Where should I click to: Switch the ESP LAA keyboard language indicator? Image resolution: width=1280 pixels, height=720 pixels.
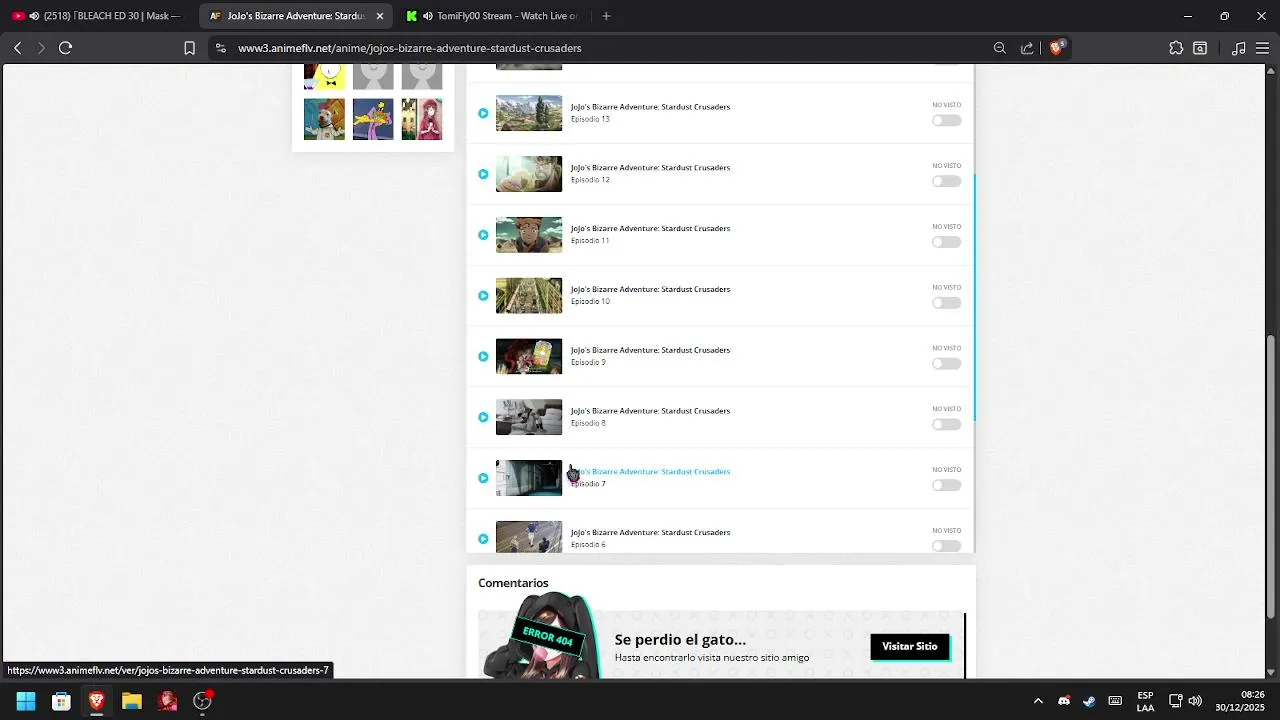pyautogui.click(x=1145, y=701)
